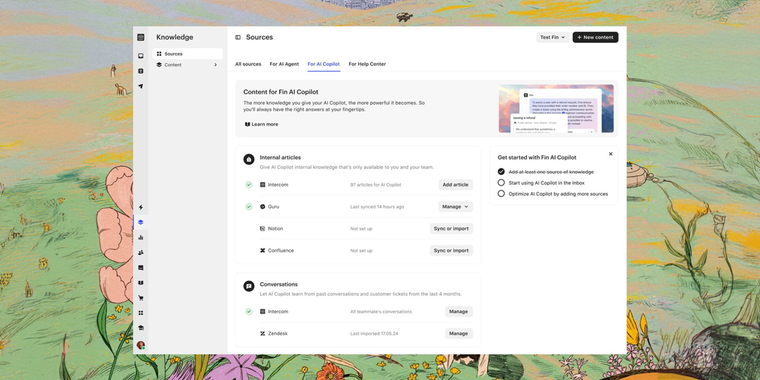Click the Zendesk source icon
Image resolution: width=760 pixels, height=380 pixels.
[x=263, y=333]
